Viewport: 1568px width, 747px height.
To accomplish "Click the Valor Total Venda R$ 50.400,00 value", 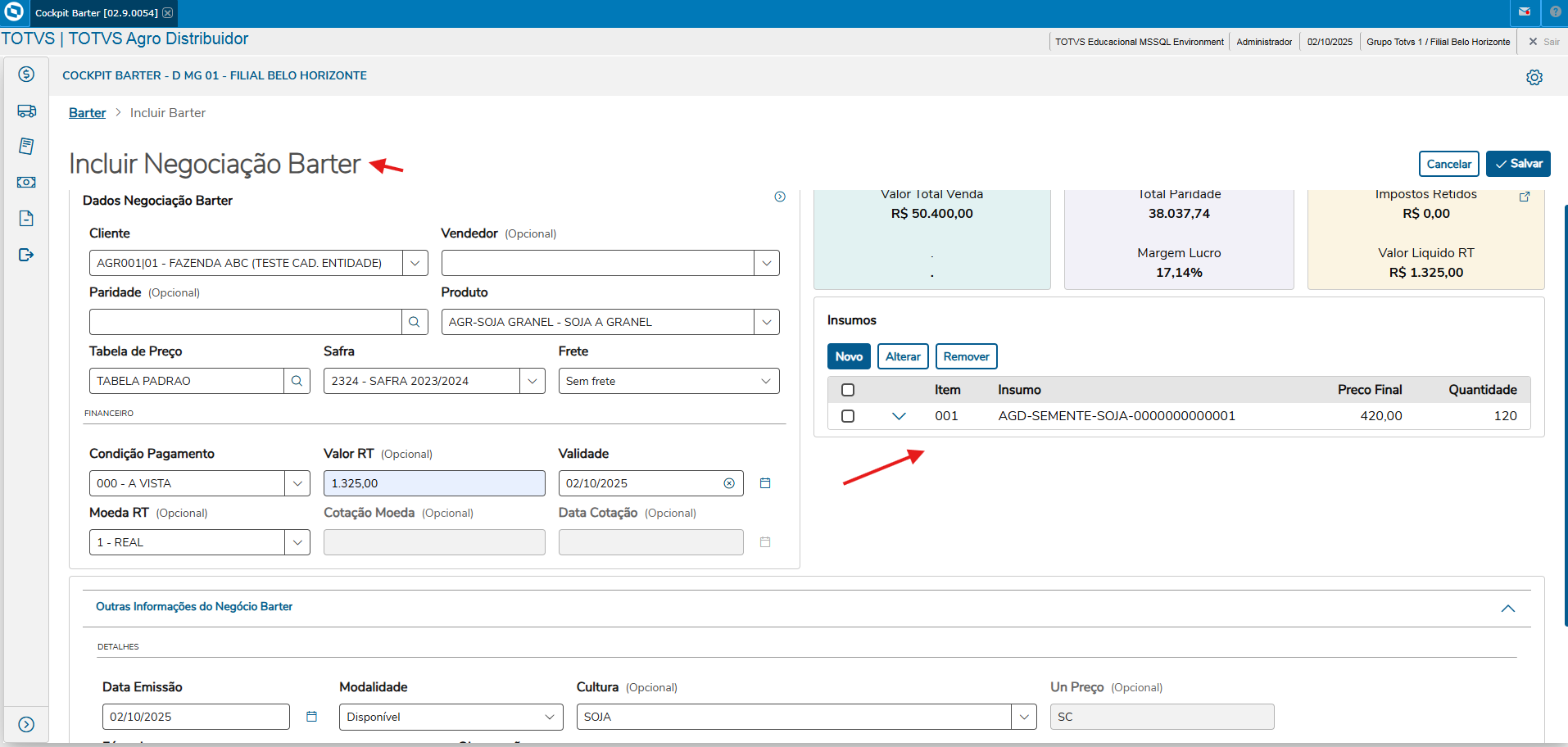I will pyautogui.click(x=932, y=214).
